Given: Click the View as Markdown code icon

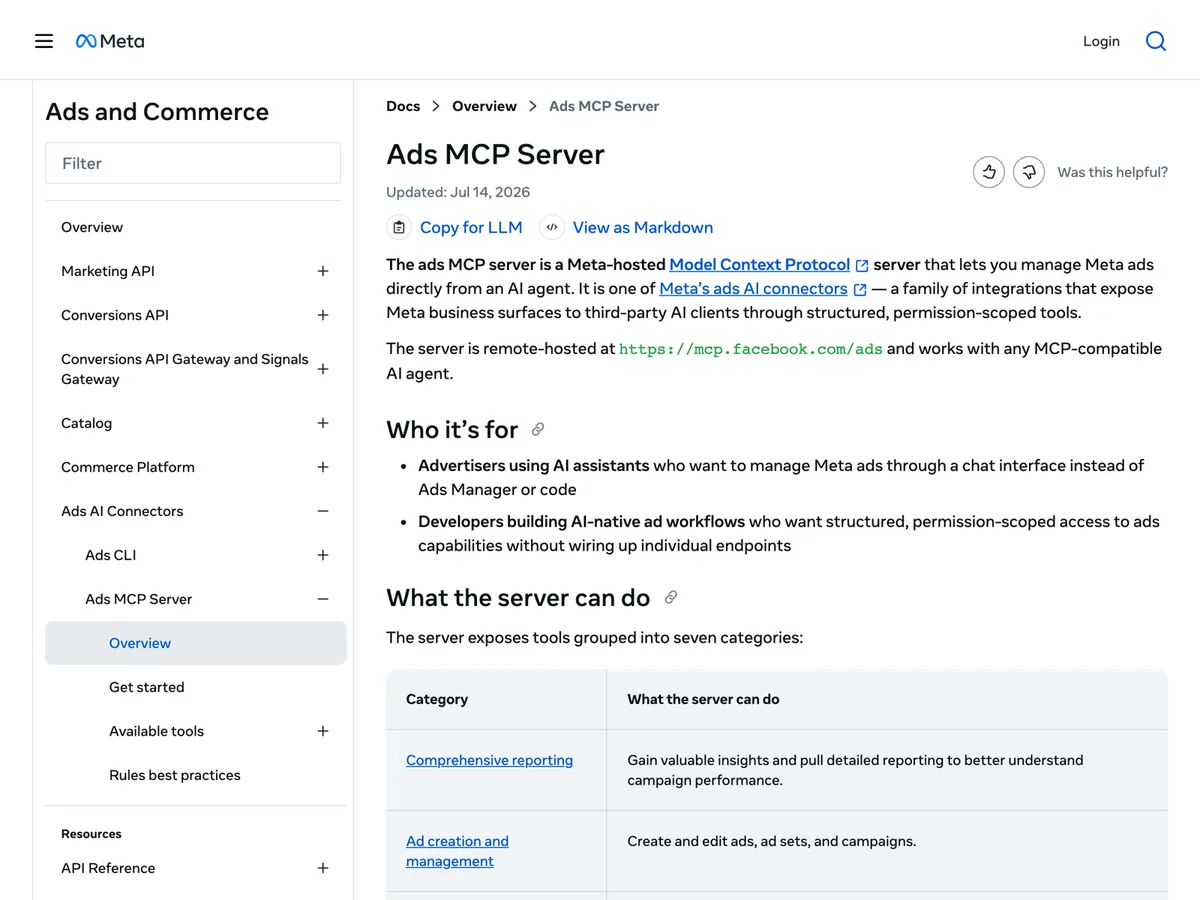Looking at the screenshot, I should (552, 227).
